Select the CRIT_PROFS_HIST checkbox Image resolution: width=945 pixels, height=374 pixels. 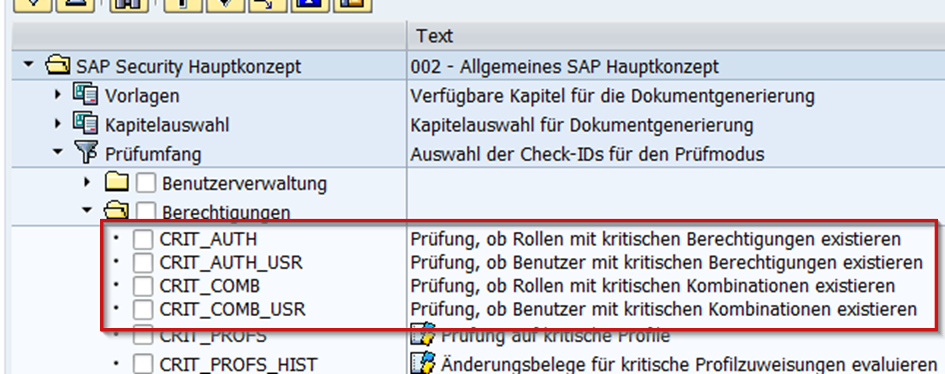coord(143,364)
